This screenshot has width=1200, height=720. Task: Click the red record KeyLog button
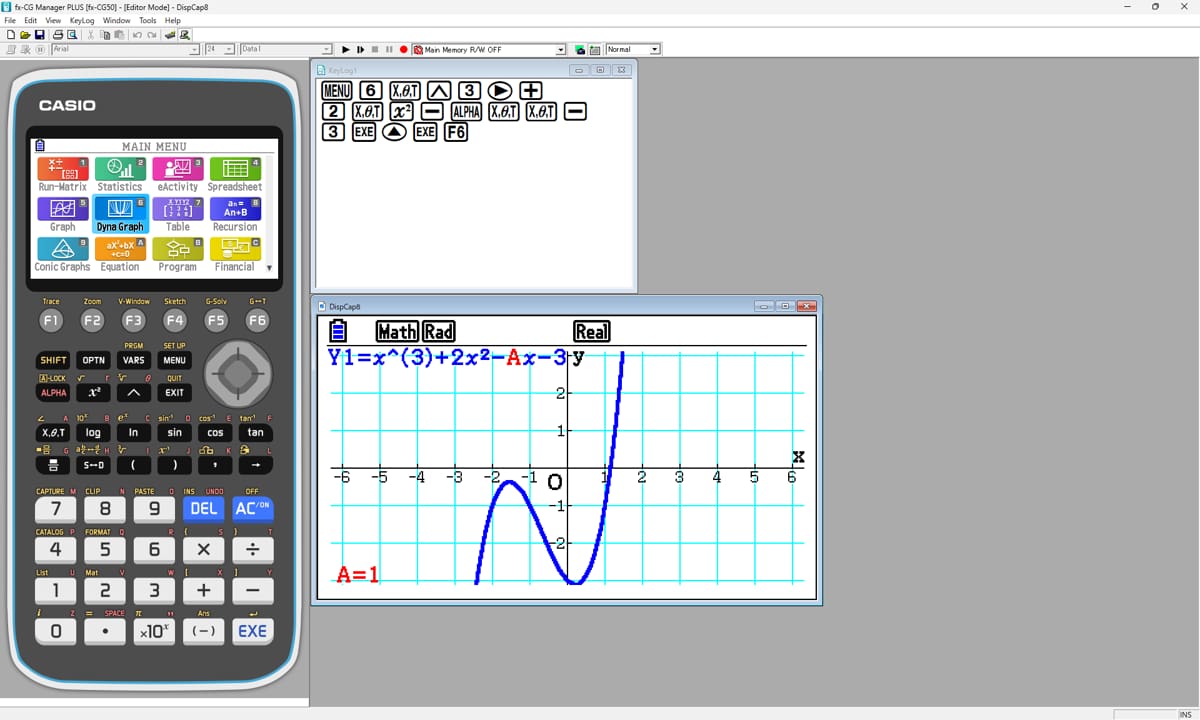tap(403, 49)
